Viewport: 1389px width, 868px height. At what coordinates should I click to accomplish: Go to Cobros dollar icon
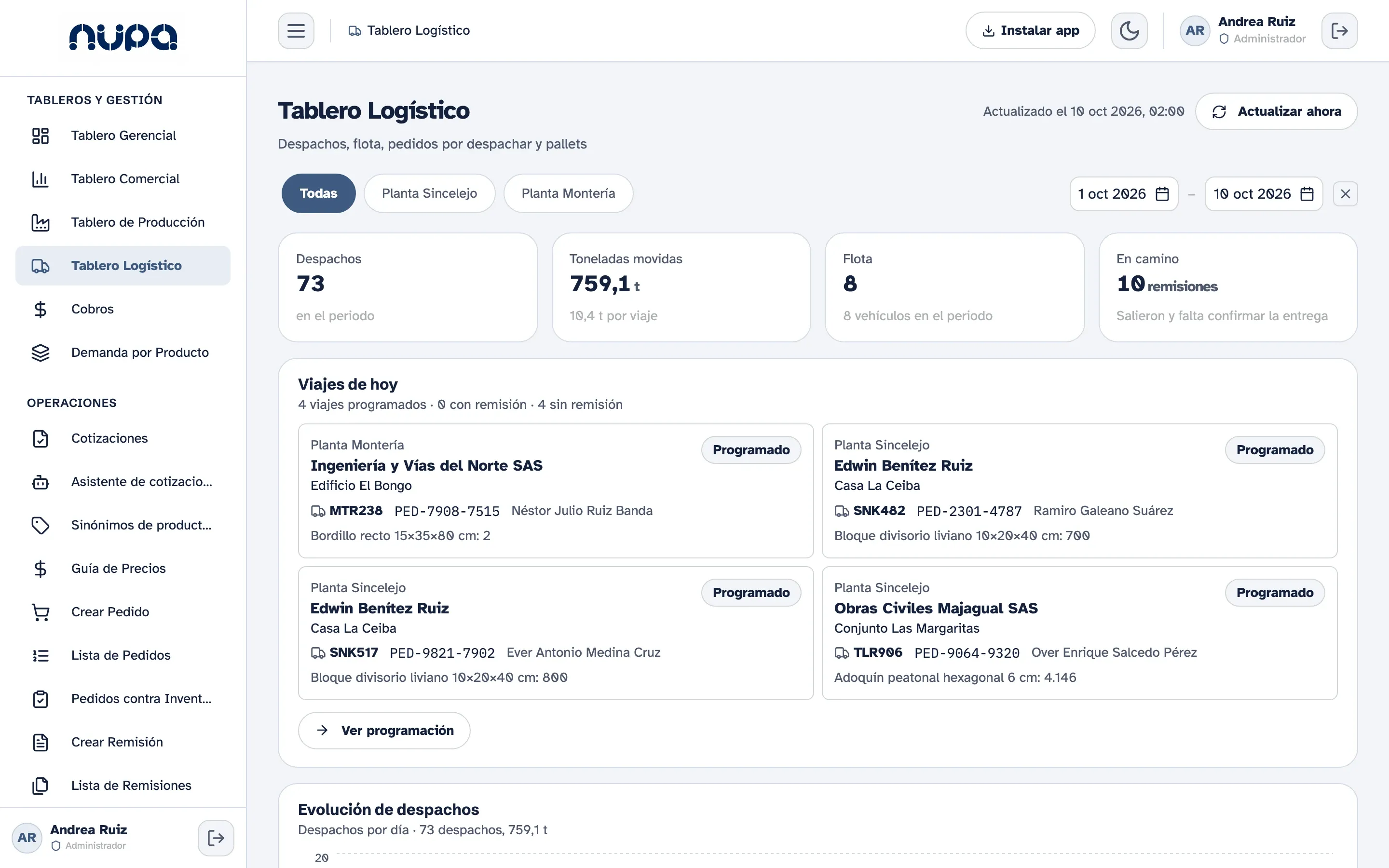coord(40,310)
